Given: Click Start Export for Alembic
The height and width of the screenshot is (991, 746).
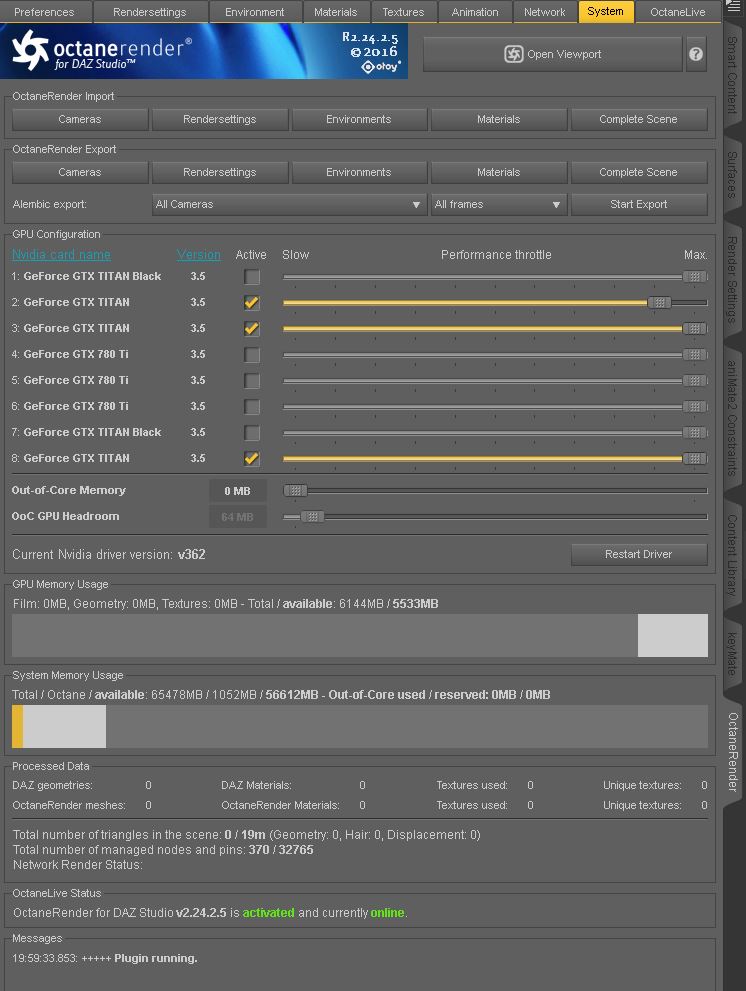Looking at the screenshot, I should point(639,204).
